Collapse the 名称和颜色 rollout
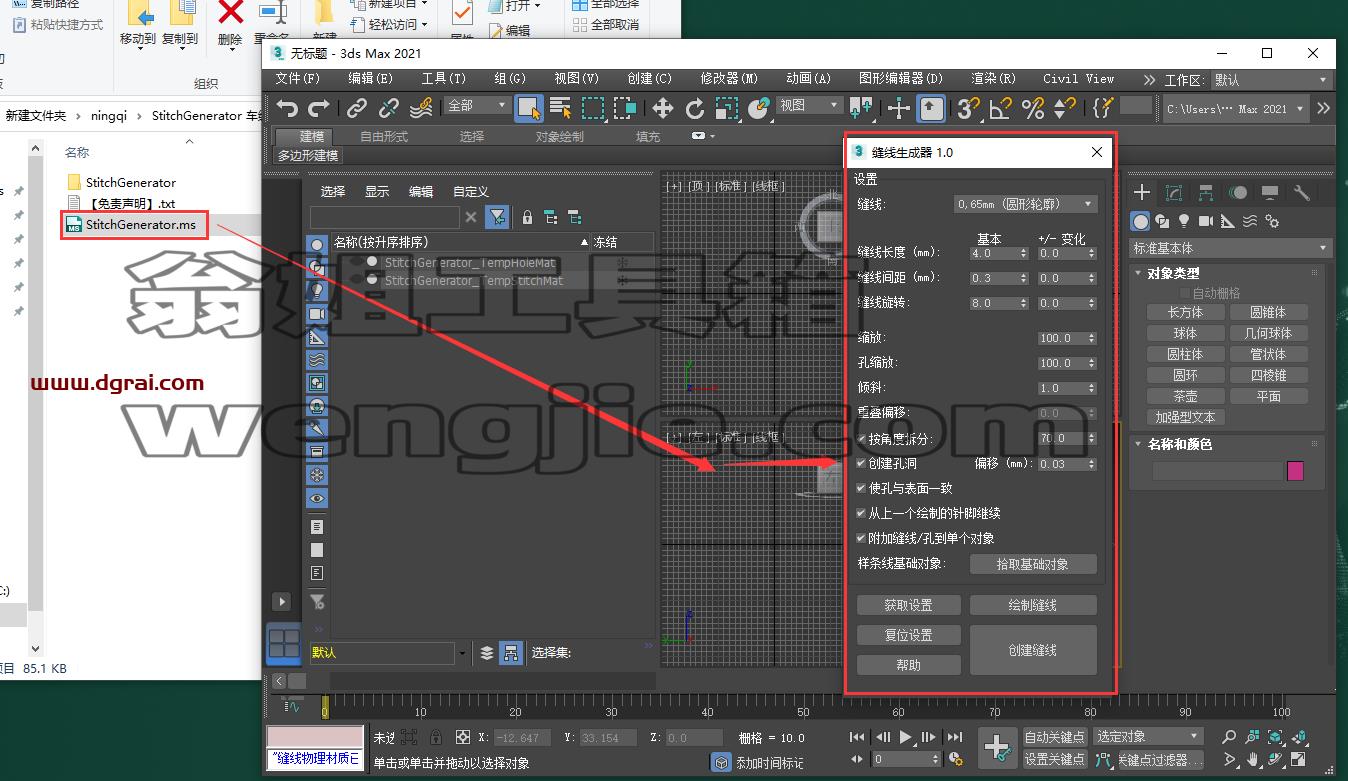1348x781 pixels. (1179, 444)
